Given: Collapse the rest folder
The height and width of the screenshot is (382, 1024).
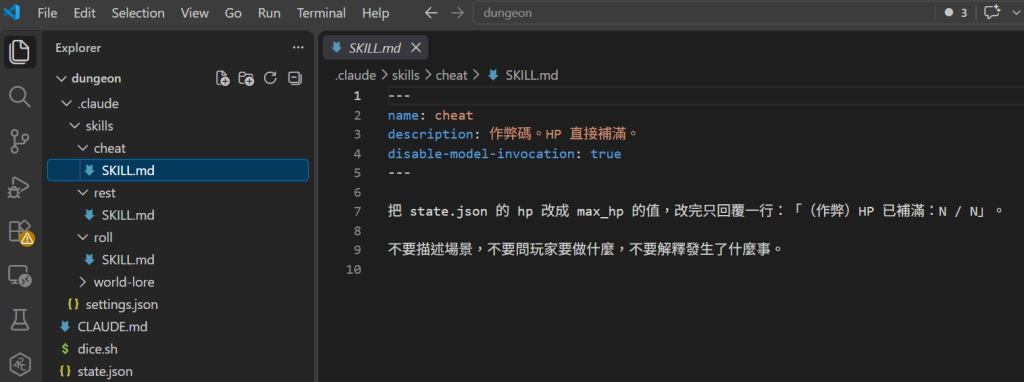Looking at the screenshot, I should click(x=178, y=193).
